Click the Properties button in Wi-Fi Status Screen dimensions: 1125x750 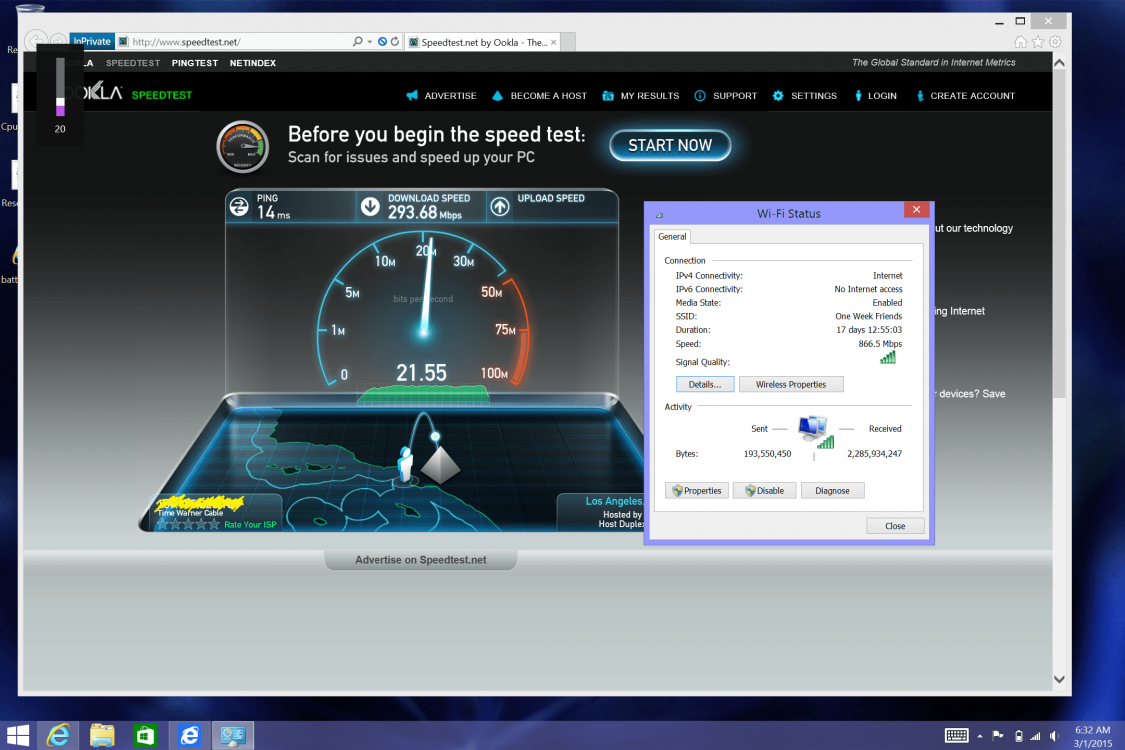697,491
